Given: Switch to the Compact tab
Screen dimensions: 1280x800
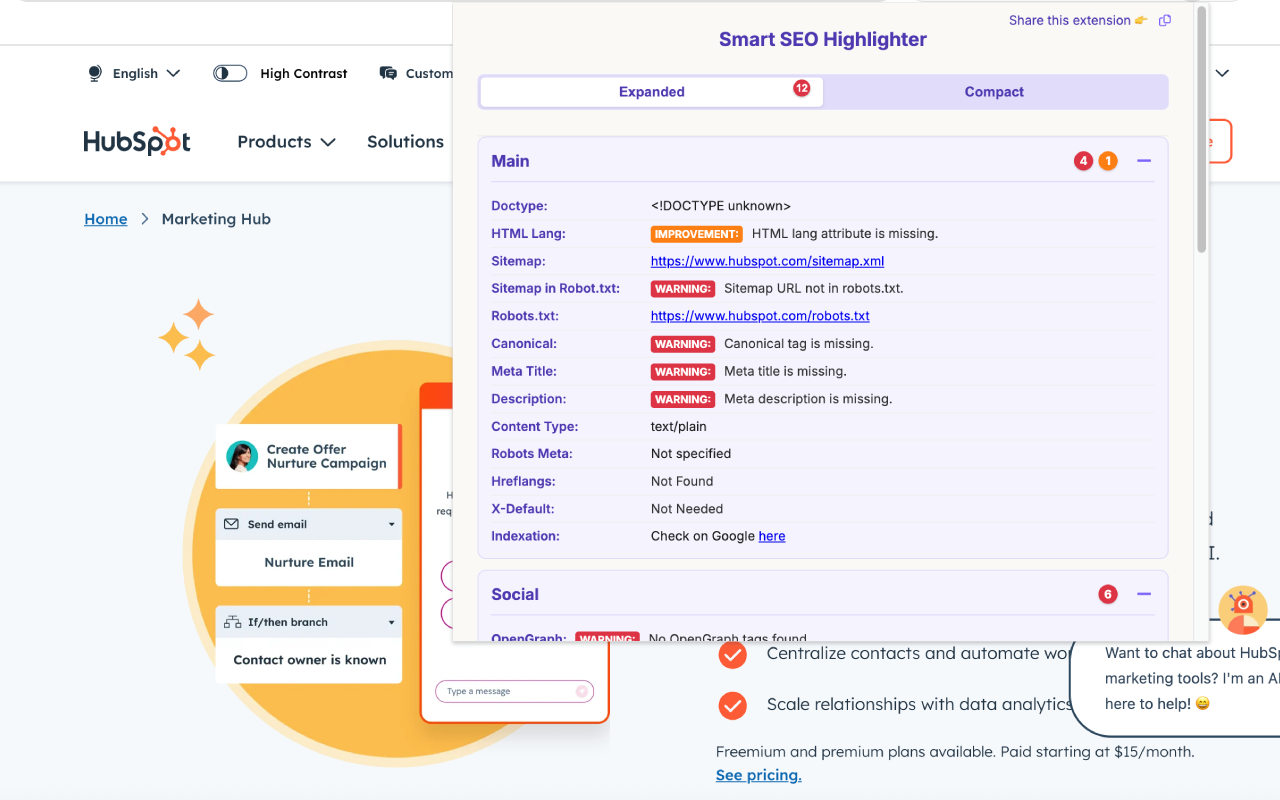Looking at the screenshot, I should click(x=994, y=91).
